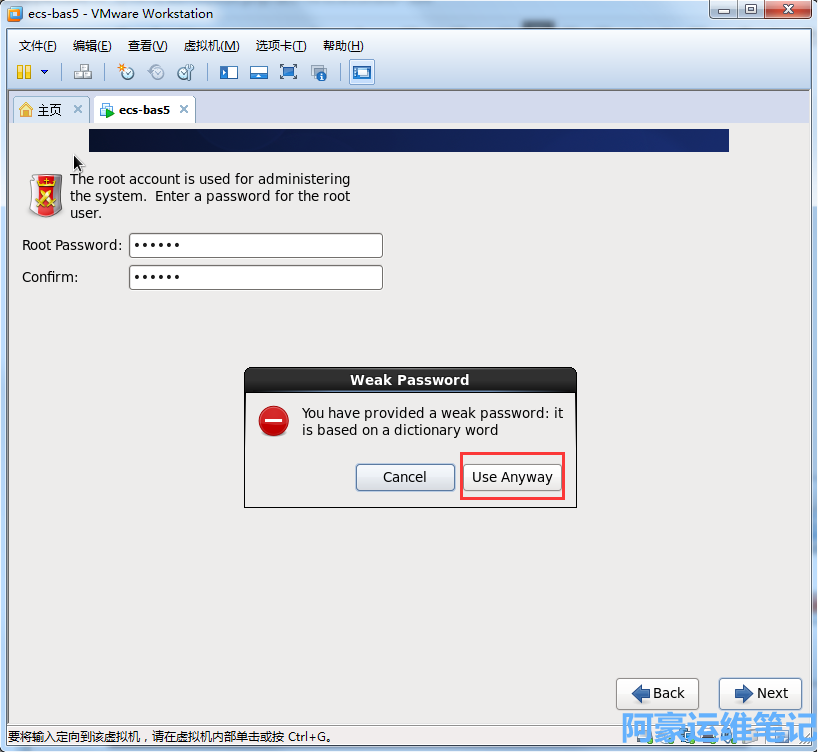Open the 选项卡(T) menu

tap(280, 46)
